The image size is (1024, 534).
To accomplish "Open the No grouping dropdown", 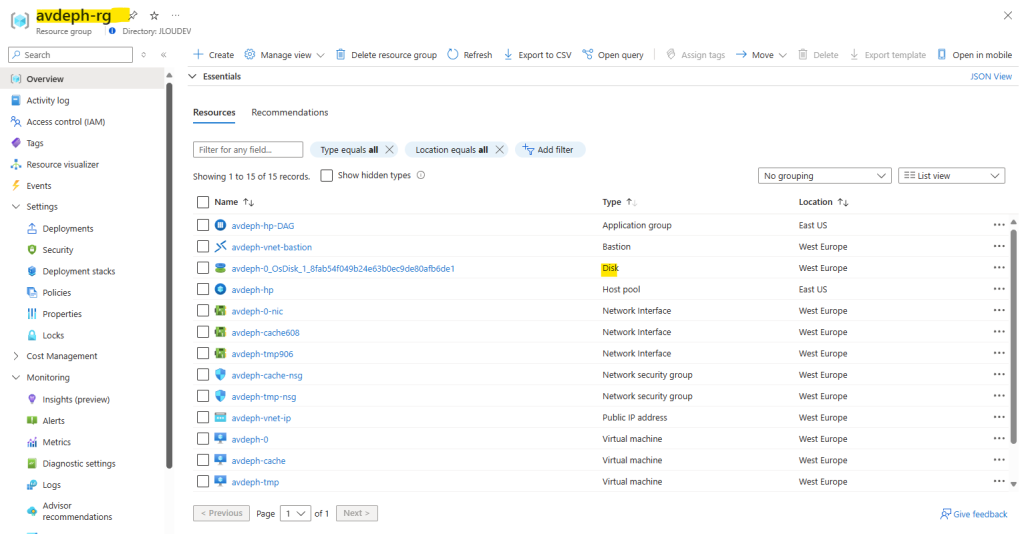I will point(824,176).
